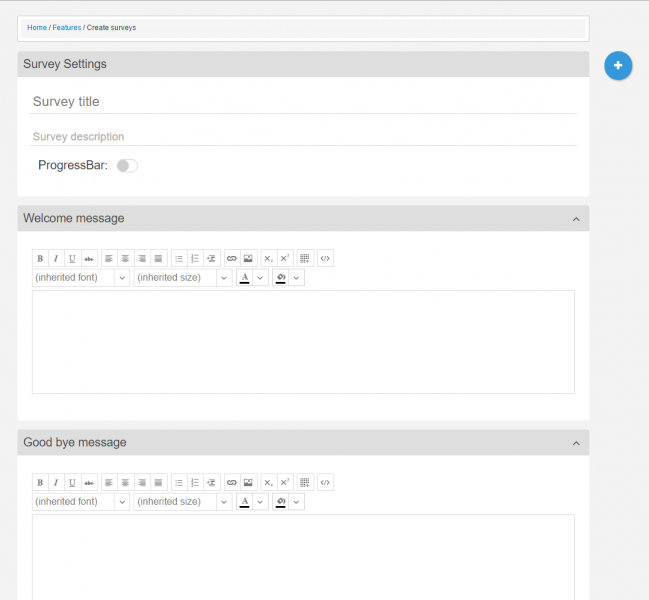Click indent icon in Good bye message toolbar
Viewport: 649px width, 600px height.
pos(212,482)
